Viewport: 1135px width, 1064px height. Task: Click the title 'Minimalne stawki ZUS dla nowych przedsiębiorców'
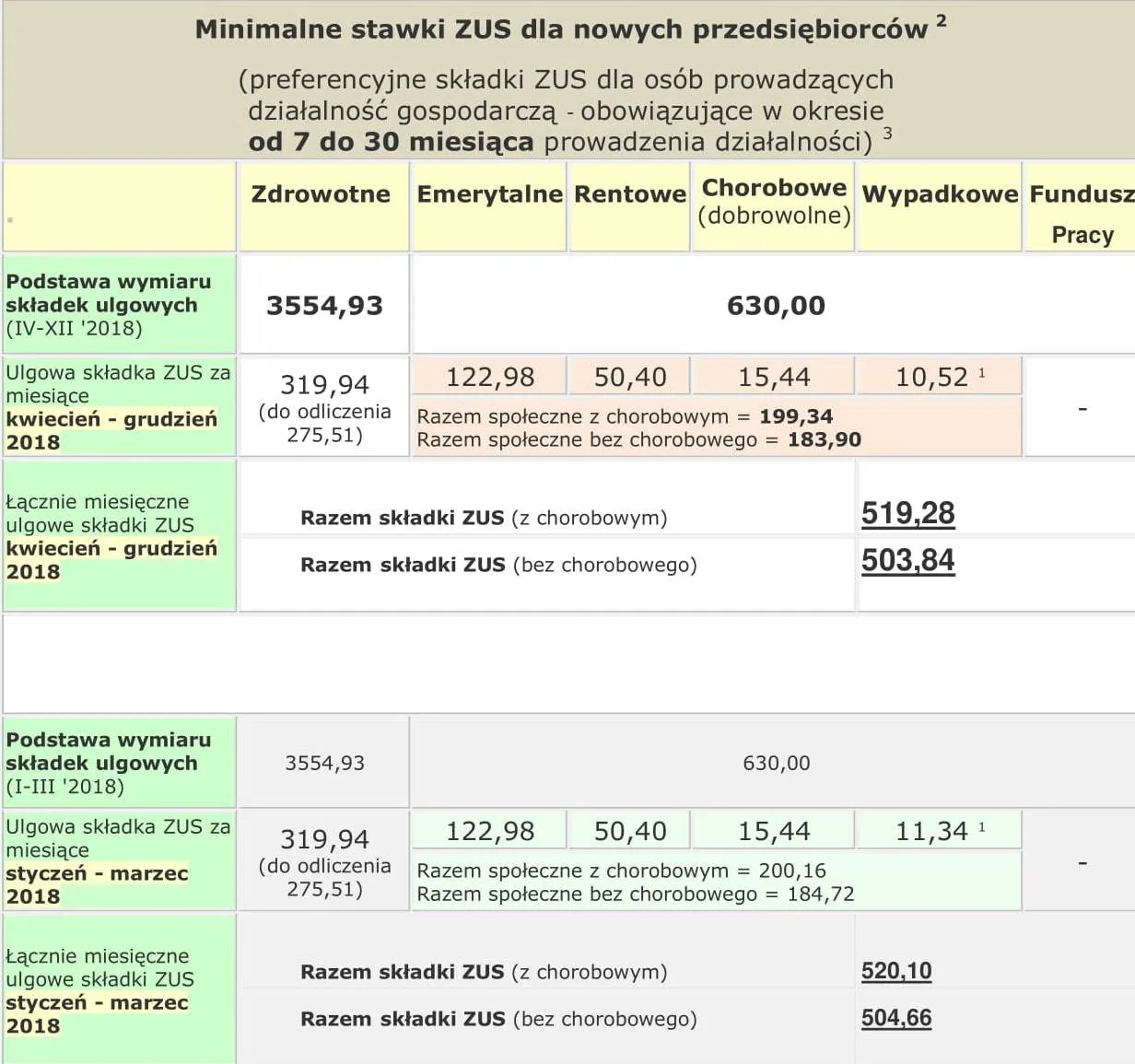click(561, 29)
